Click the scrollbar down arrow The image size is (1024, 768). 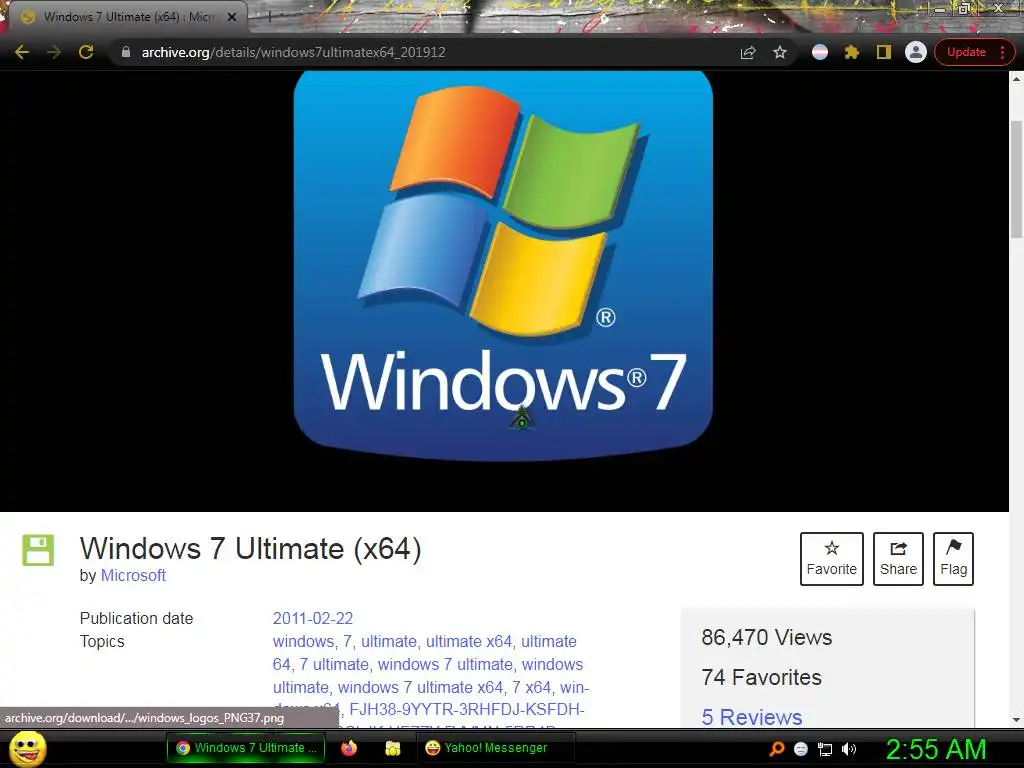tap(1016, 720)
